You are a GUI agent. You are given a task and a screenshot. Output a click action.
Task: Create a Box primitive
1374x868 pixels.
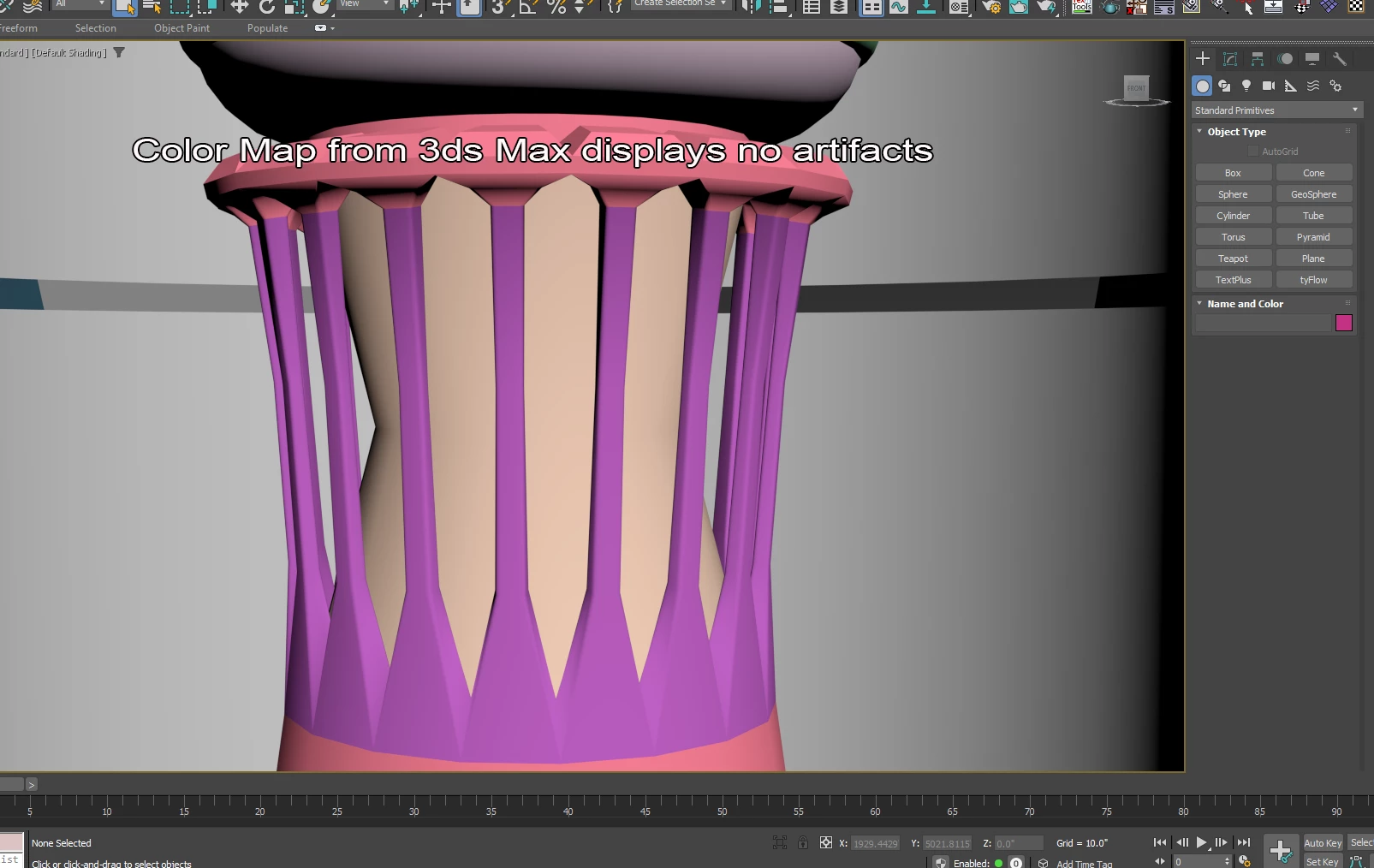1233,173
